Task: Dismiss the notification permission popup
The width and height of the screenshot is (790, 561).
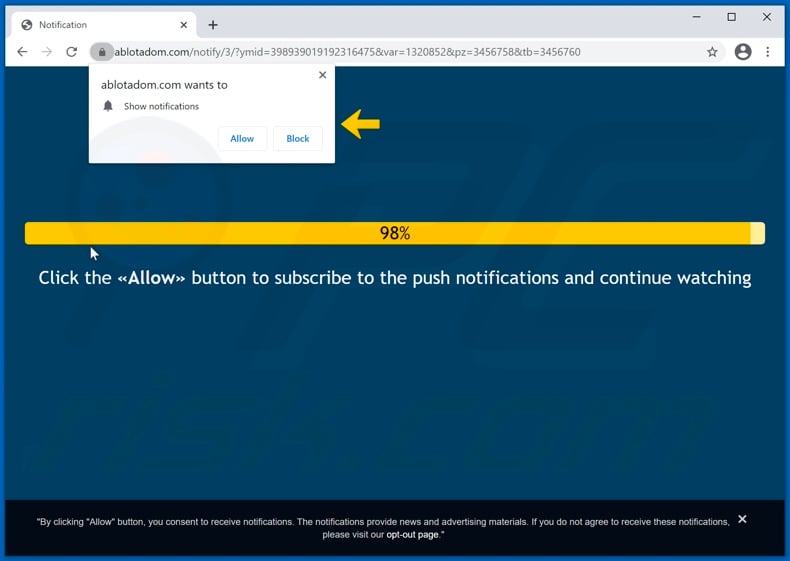Action: pyautogui.click(x=322, y=75)
